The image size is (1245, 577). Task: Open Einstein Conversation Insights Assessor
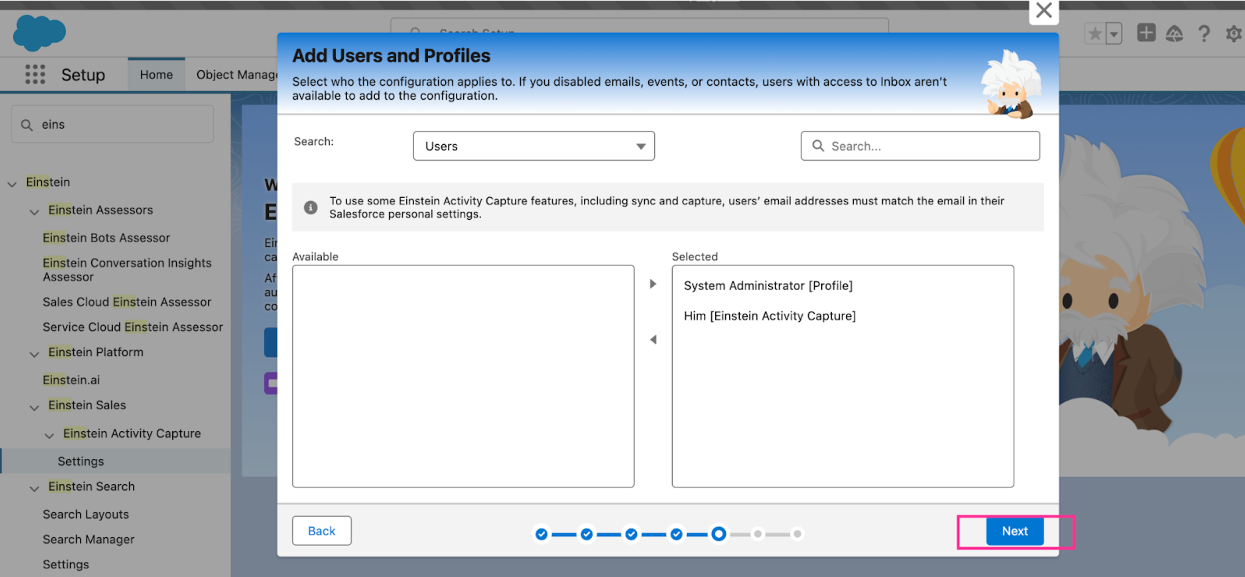tap(127, 270)
